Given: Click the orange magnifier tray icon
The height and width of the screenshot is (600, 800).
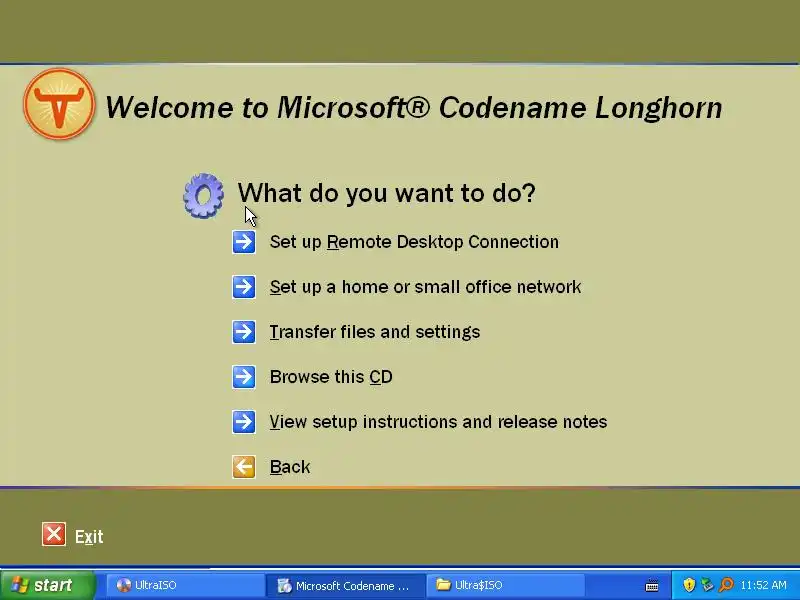Looking at the screenshot, I should (726, 585).
